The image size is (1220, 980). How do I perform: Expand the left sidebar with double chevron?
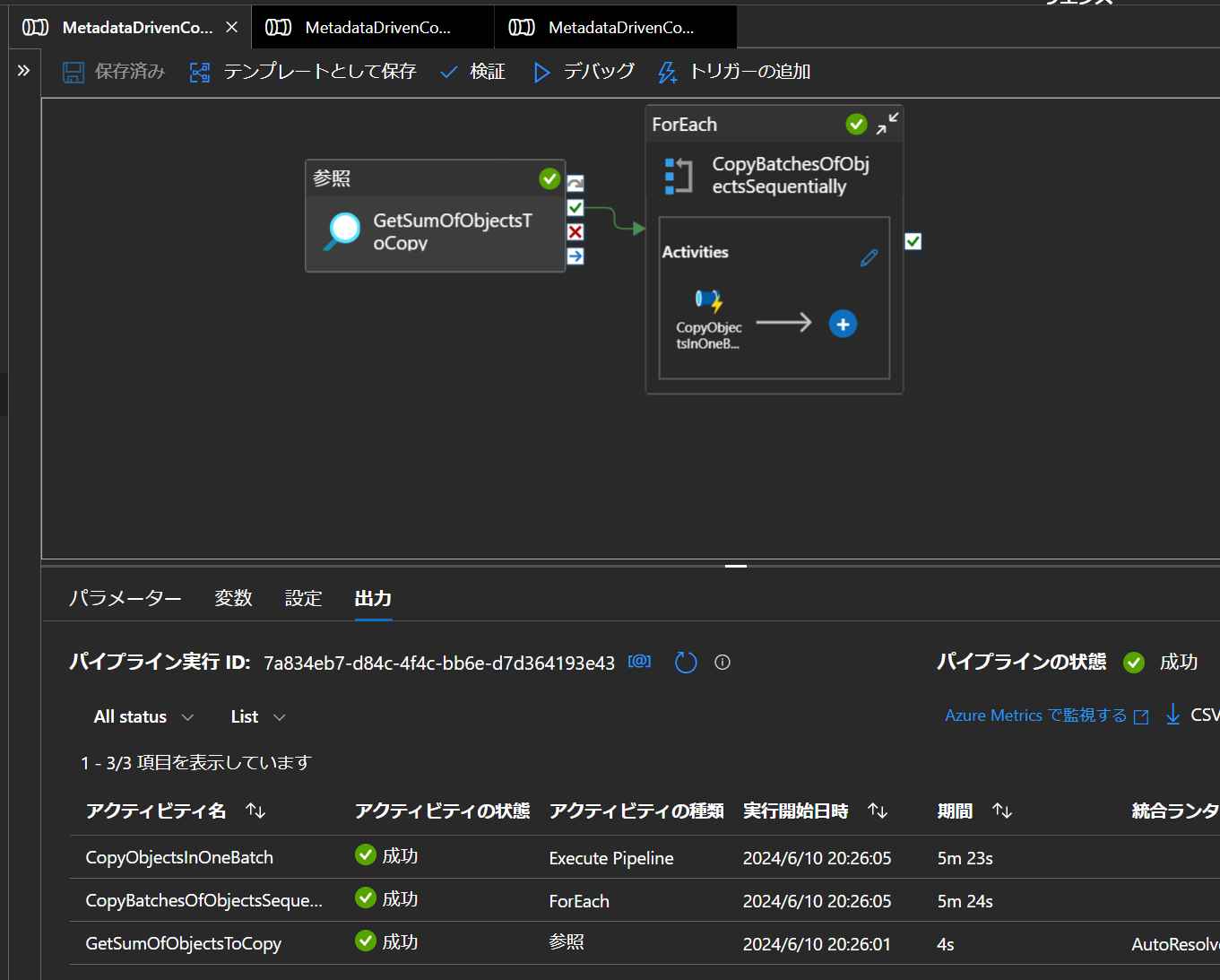(x=23, y=70)
